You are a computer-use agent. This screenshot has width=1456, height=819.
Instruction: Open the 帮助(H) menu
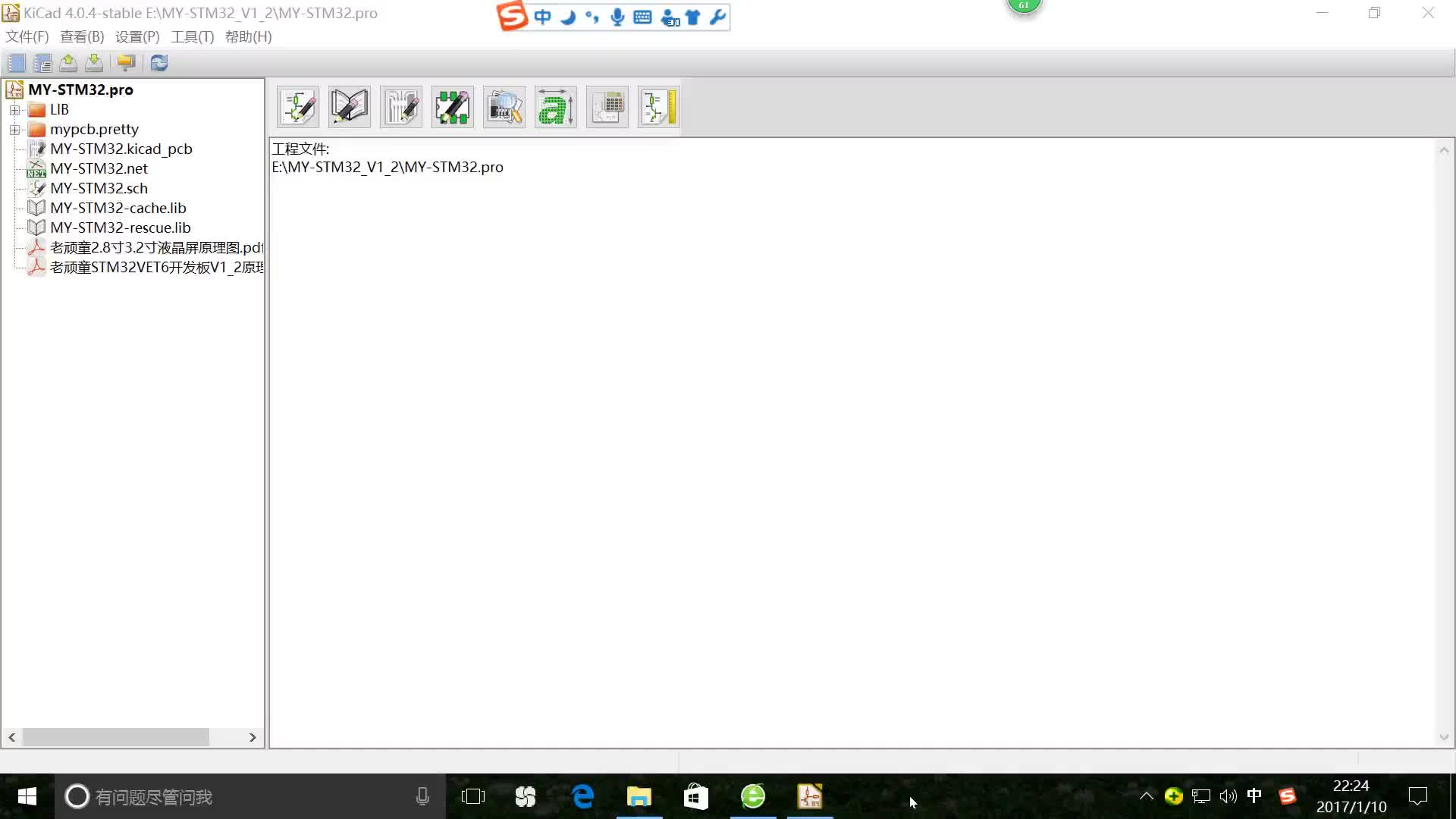point(248,36)
